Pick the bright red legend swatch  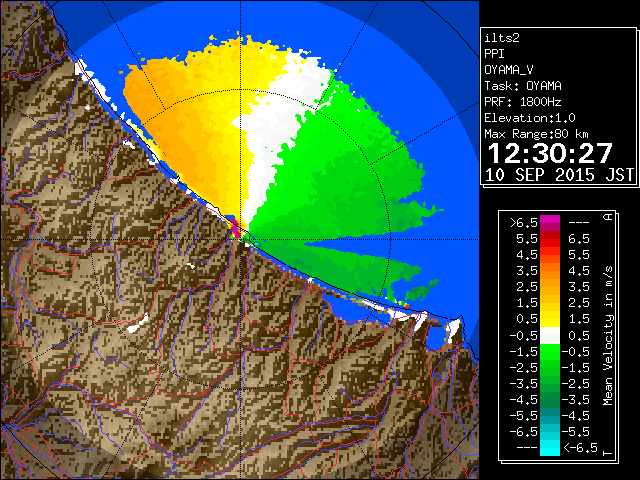(550, 243)
